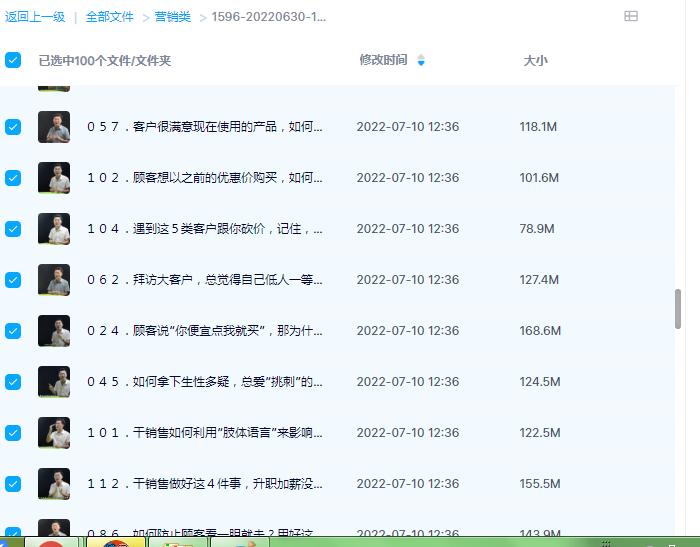Click the thumbnail icon of file 104
The image size is (700, 547).
[54, 229]
